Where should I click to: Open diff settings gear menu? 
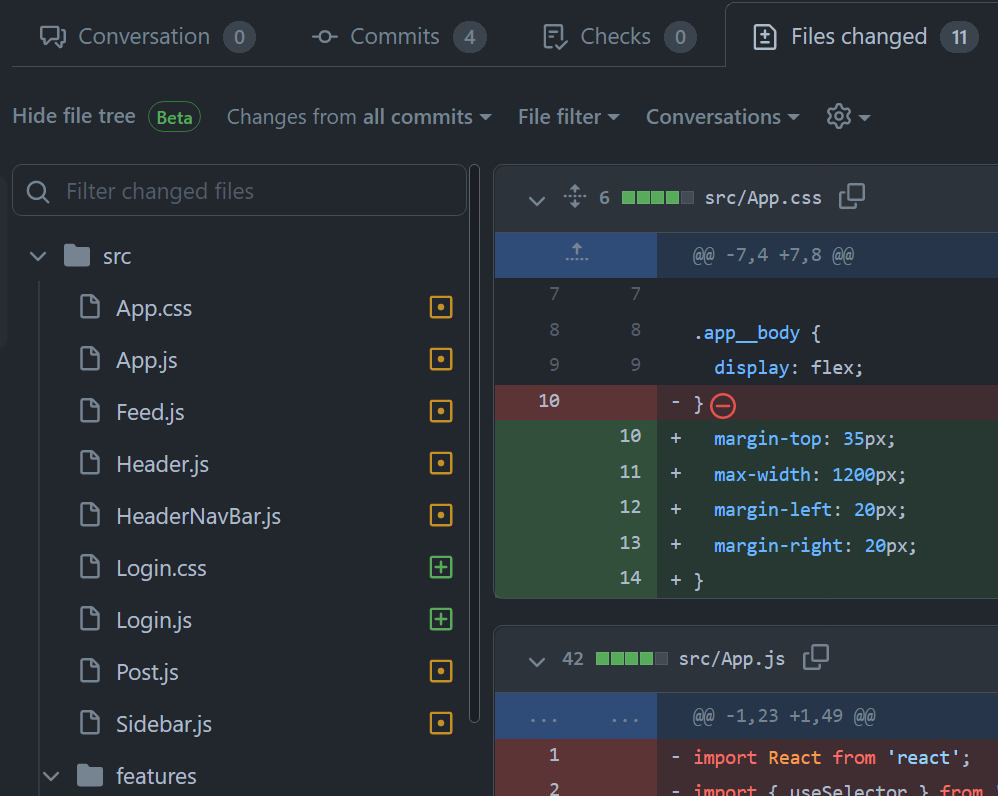tap(848, 117)
